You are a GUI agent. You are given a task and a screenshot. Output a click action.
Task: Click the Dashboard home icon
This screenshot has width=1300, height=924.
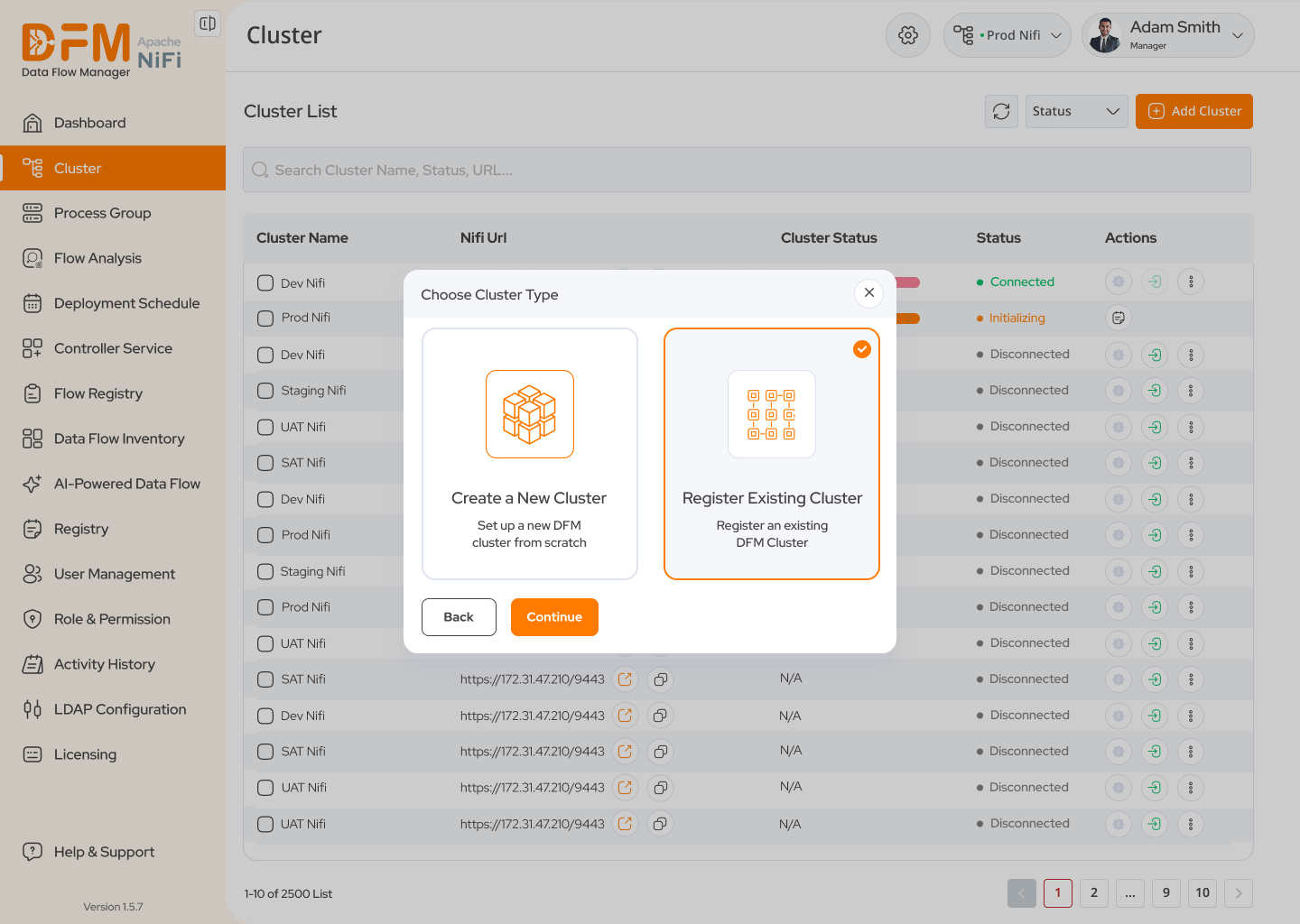32,123
